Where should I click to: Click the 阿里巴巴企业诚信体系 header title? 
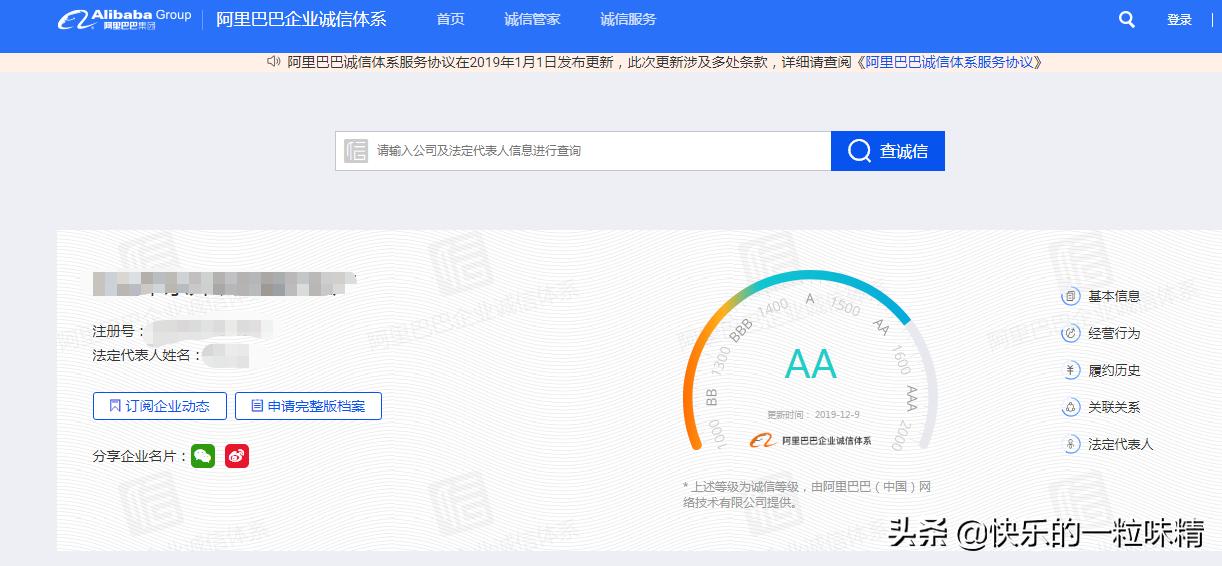[x=301, y=19]
